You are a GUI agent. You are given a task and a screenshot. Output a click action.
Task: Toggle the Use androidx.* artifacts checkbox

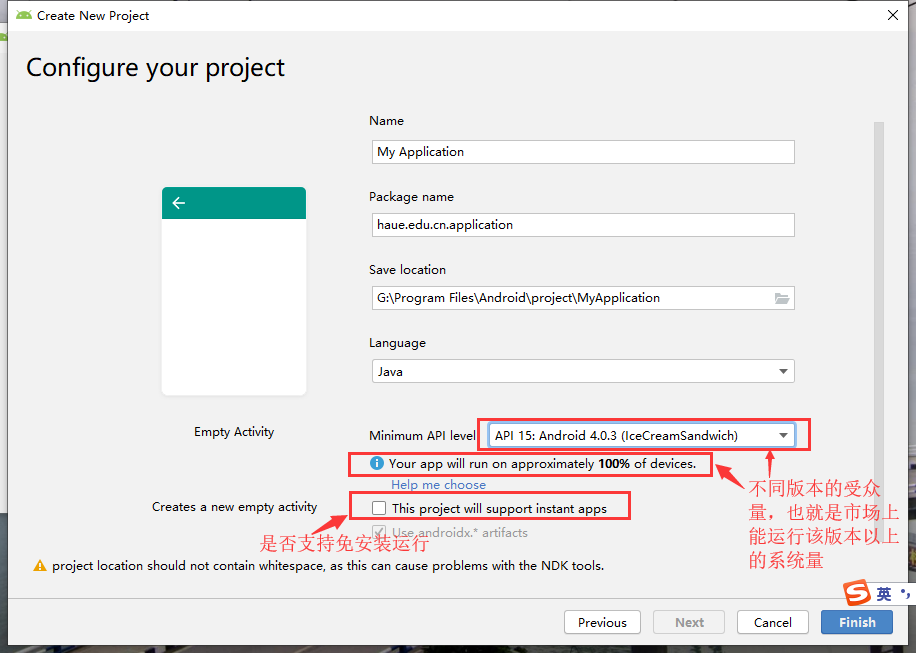(x=378, y=532)
